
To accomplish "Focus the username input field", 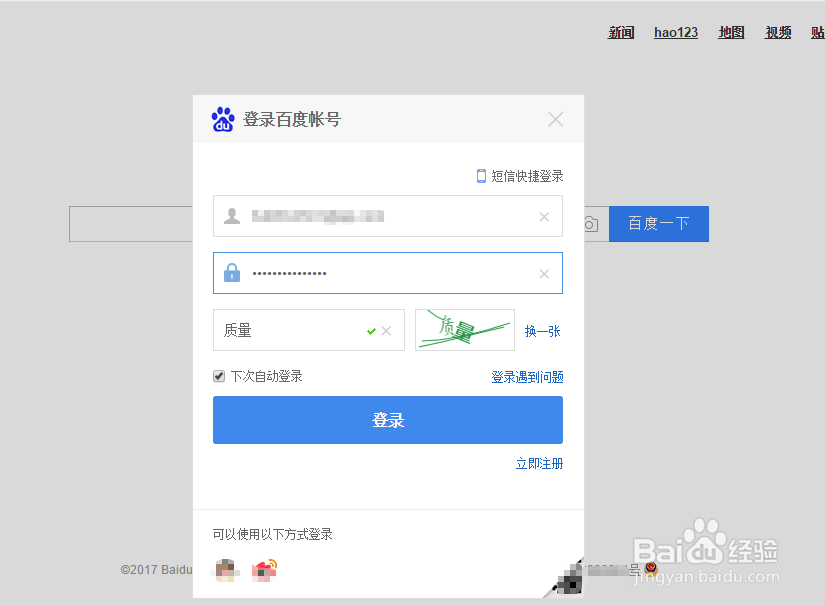I will click(388, 216).
